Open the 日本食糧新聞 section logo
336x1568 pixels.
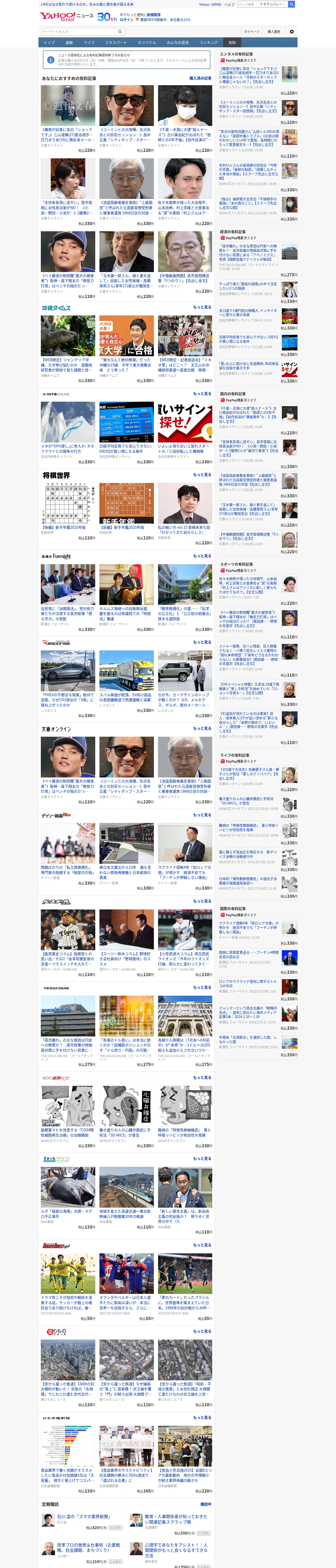(56, 1418)
